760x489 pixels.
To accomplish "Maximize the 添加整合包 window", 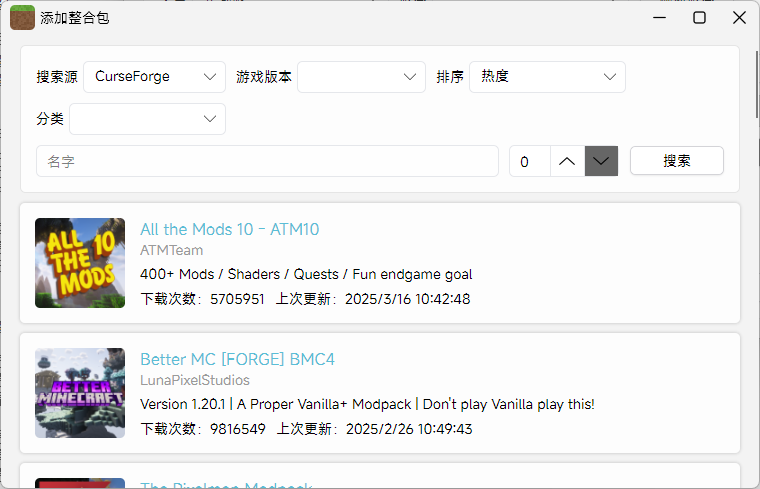I will coord(700,17).
